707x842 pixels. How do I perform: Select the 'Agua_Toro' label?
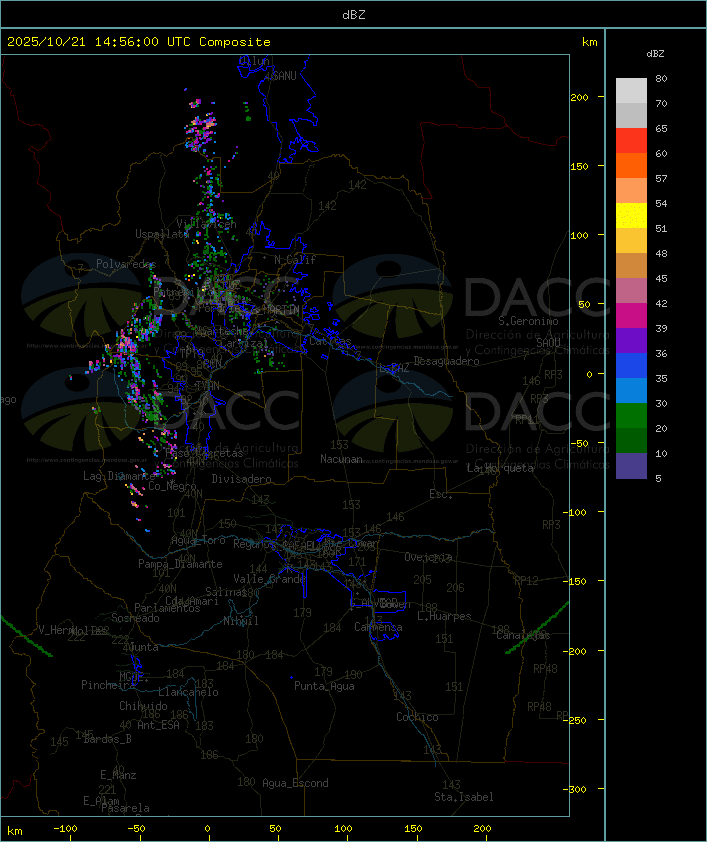(198, 541)
